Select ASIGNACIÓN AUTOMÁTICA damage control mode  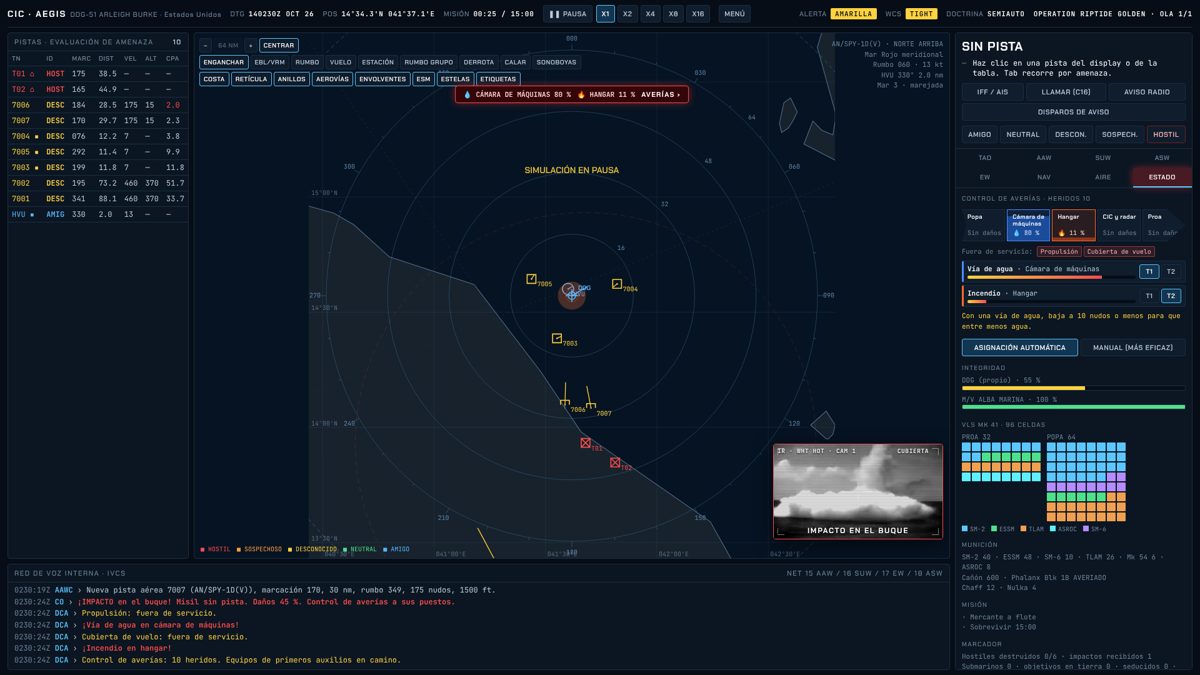click(1020, 348)
